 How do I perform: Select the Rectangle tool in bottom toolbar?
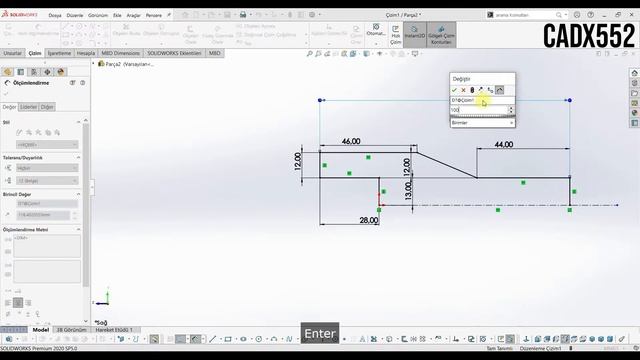(x=228, y=339)
